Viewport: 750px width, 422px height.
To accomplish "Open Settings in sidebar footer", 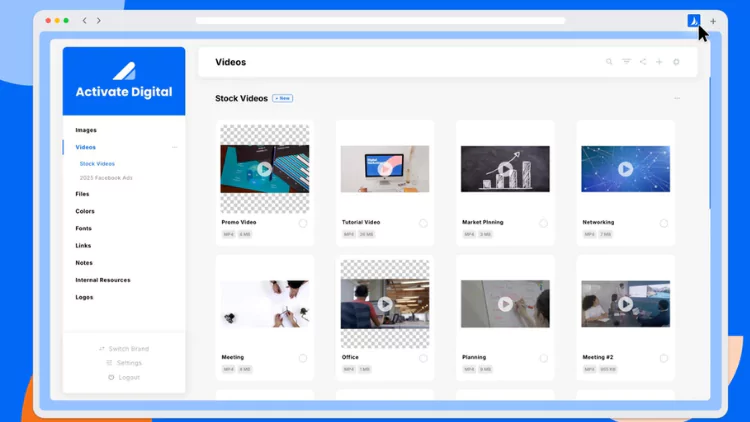I will [124, 363].
